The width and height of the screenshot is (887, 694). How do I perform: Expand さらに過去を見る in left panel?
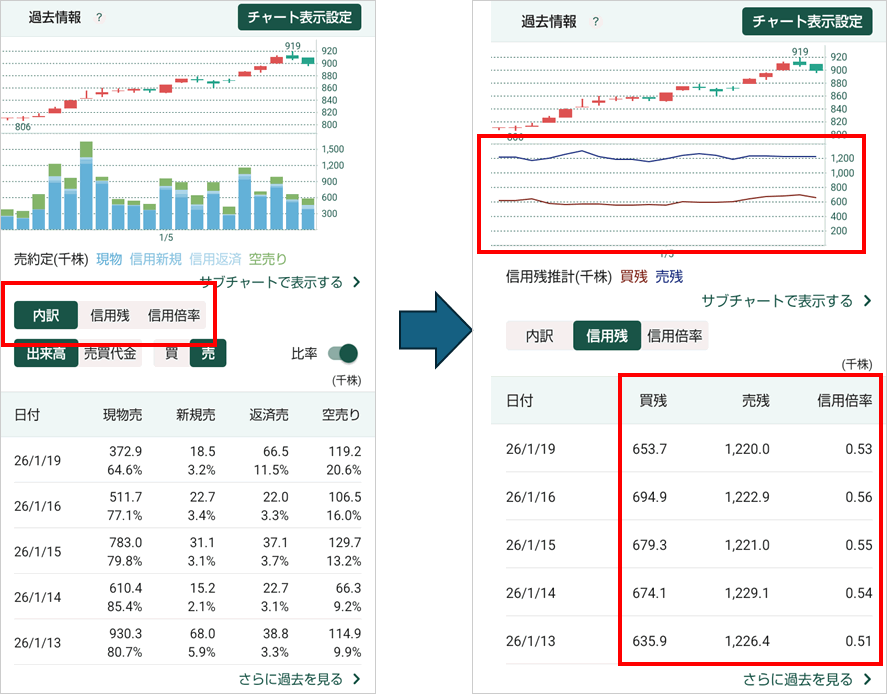[290, 680]
